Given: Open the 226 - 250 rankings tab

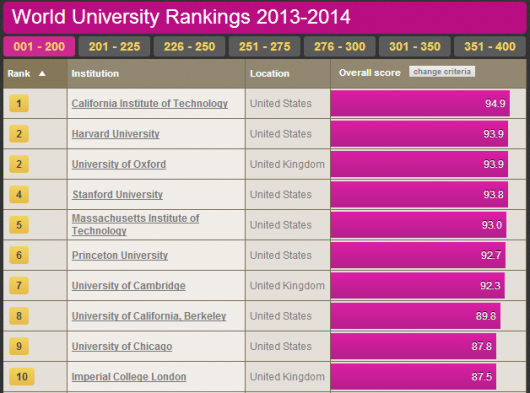Looking at the screenshot, I should [x=189, y=46].
